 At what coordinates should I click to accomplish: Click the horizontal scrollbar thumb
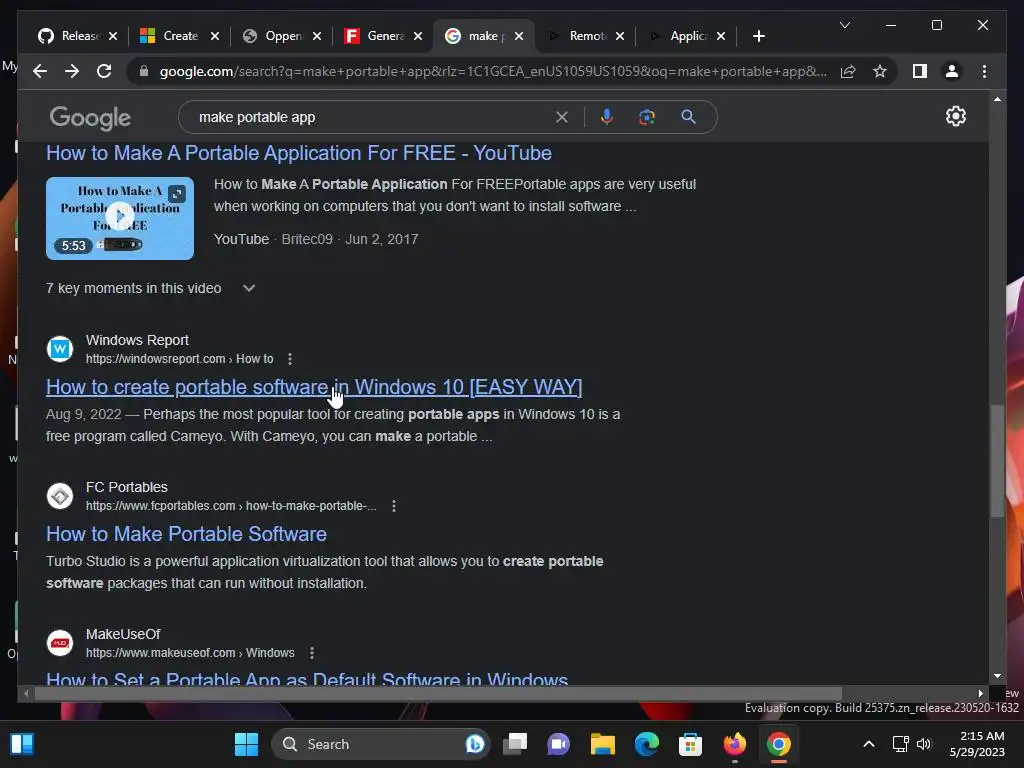click(x=438, y=694)
